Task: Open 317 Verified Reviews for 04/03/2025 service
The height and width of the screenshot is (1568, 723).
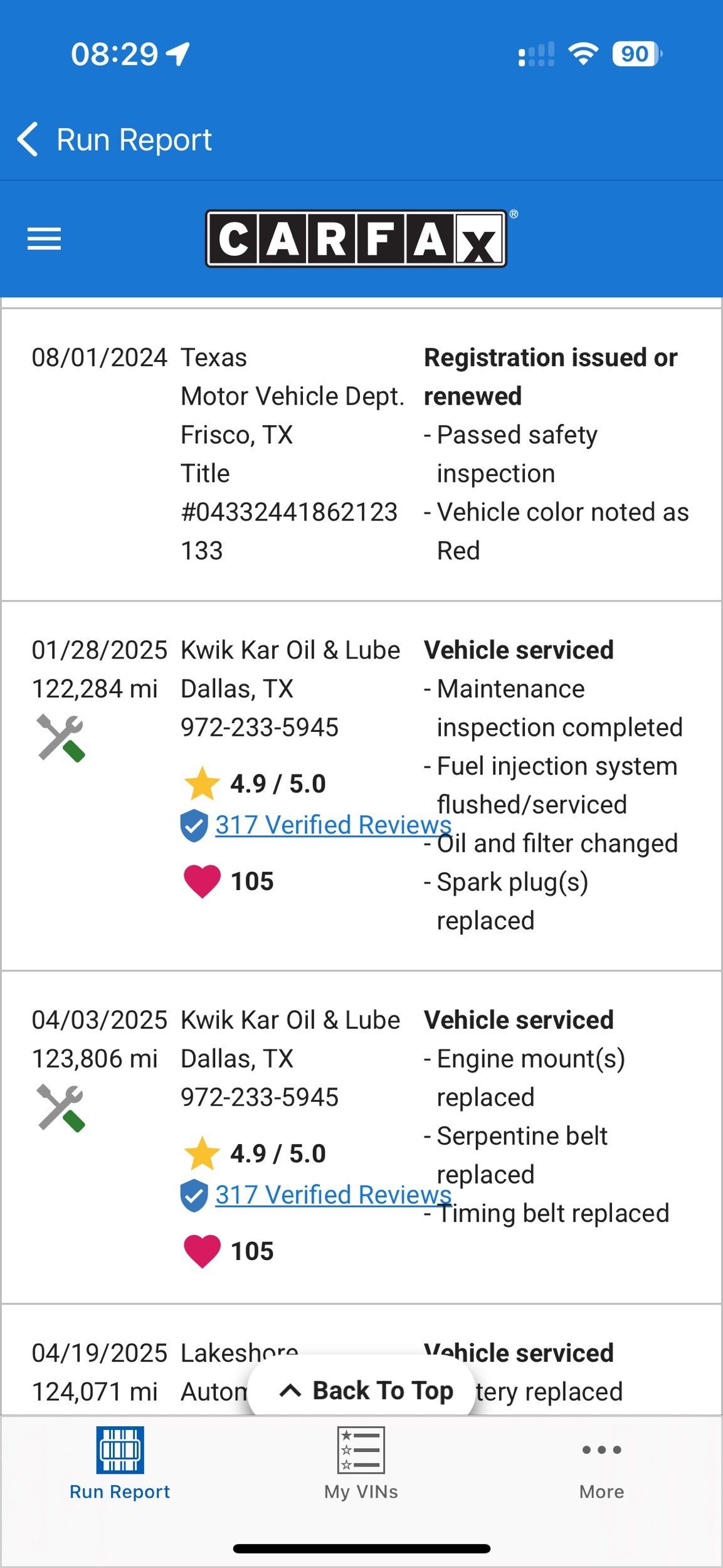Action: [x=333, y=1195]
